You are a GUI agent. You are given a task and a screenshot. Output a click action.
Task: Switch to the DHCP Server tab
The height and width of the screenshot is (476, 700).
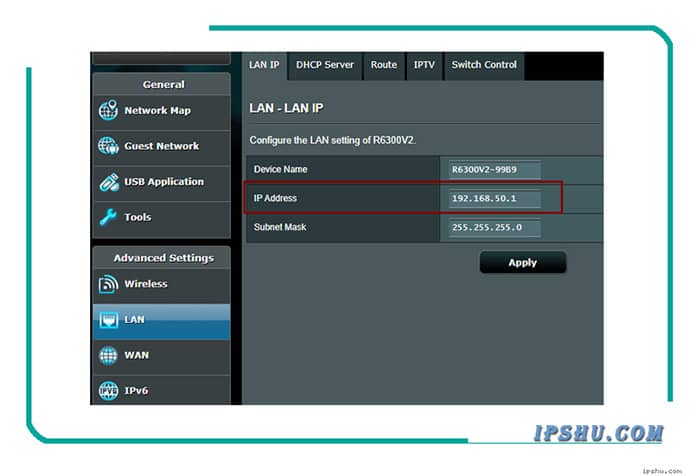(x=325, y=65)
